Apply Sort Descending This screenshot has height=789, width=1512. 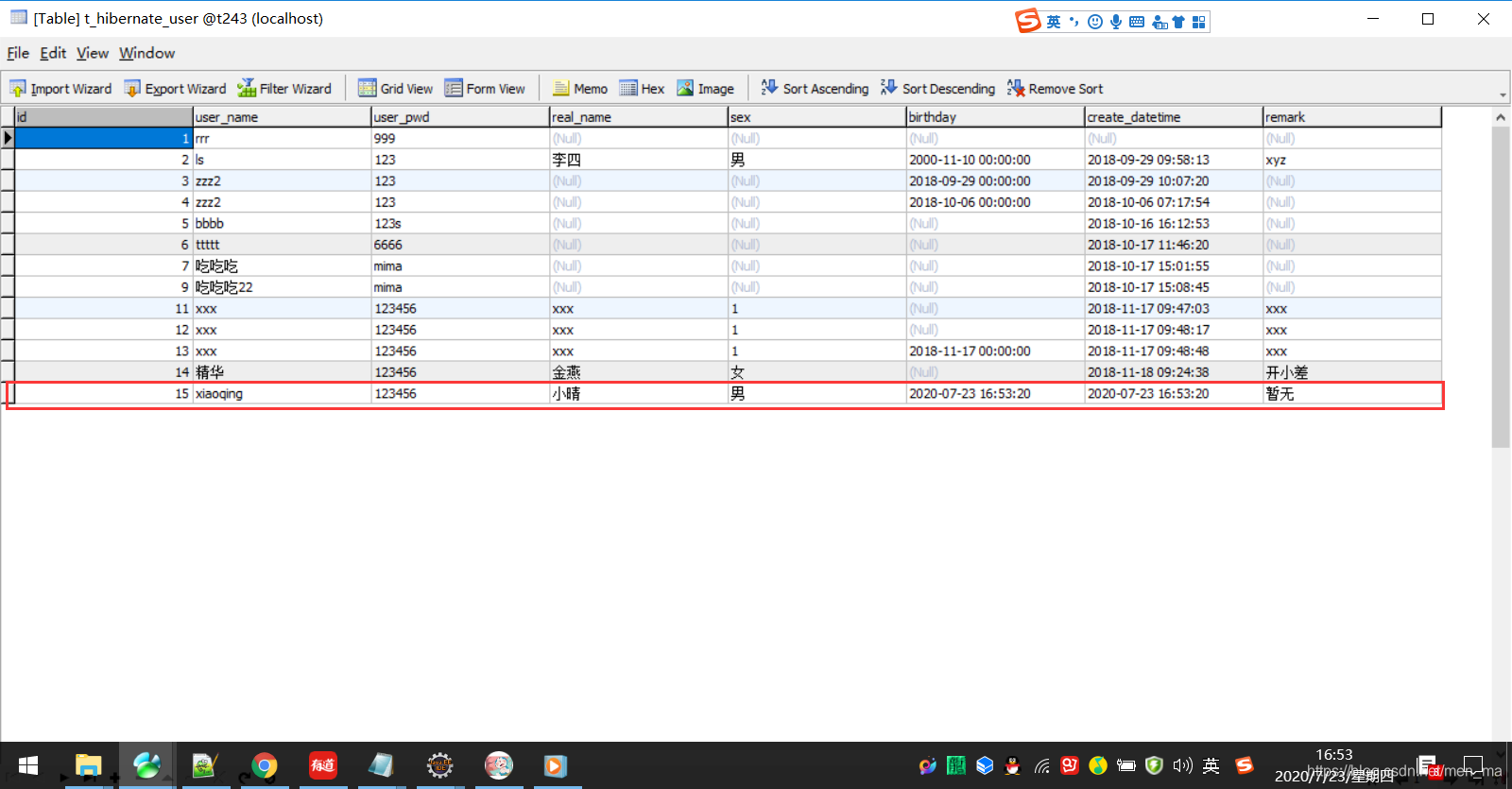pos(937,89)
